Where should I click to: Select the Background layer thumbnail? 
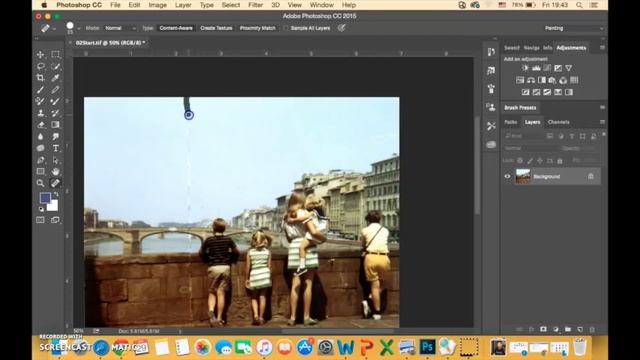click(x=522, y=176)
